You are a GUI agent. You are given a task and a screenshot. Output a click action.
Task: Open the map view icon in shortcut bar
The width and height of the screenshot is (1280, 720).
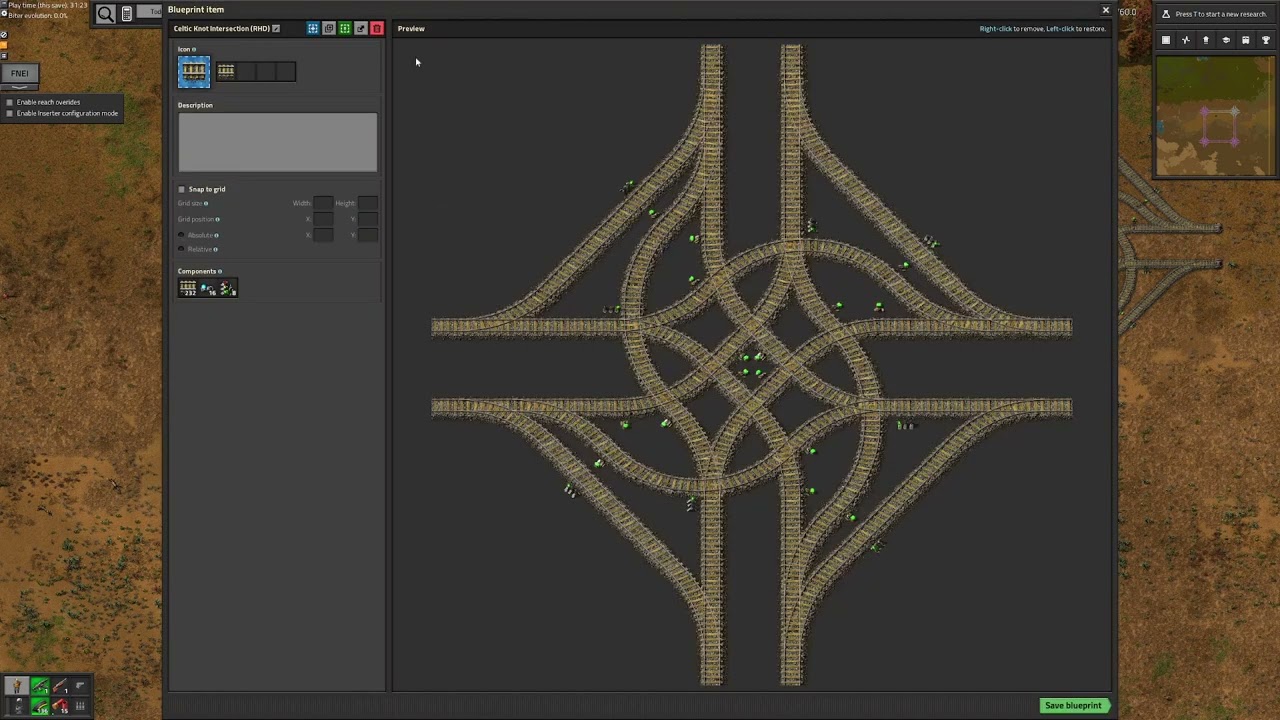(1166, 40)
